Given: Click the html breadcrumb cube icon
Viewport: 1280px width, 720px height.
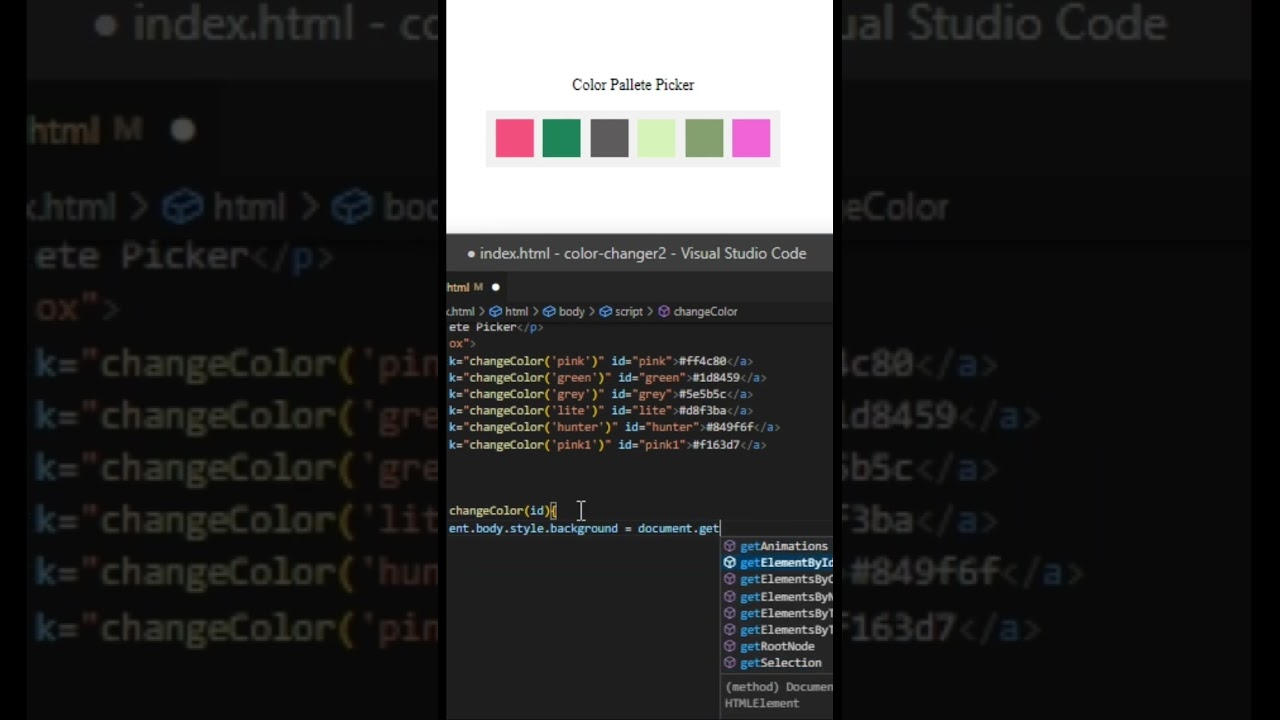Looking at the screenshot, I should [496, 312].
